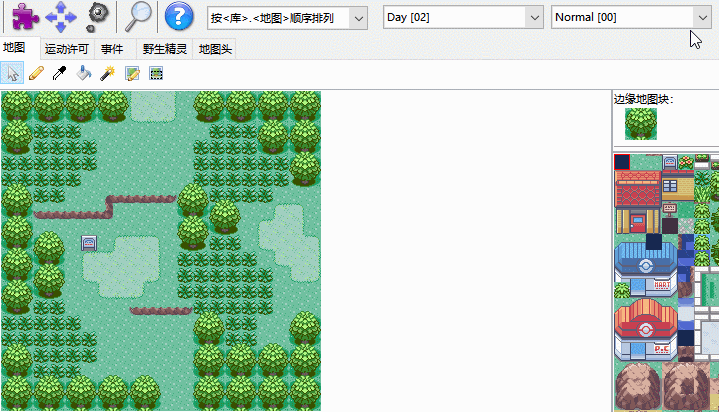Select the eyedropper picker tool
This screenshot has height=412, width=719.
point(60,73)
